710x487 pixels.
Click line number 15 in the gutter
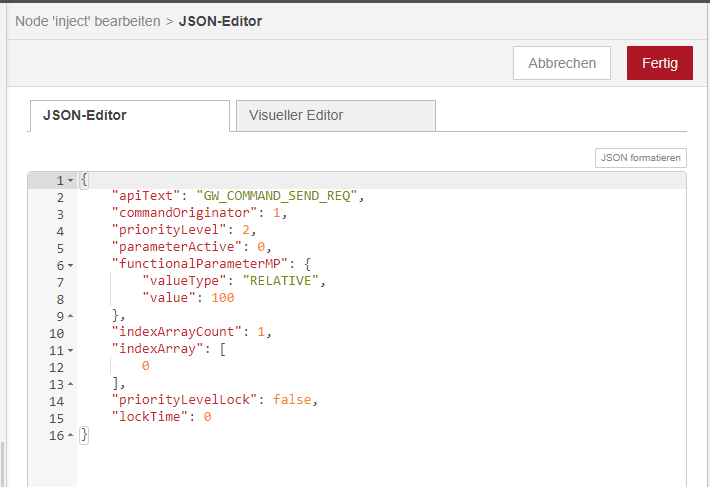pos(57,419)
